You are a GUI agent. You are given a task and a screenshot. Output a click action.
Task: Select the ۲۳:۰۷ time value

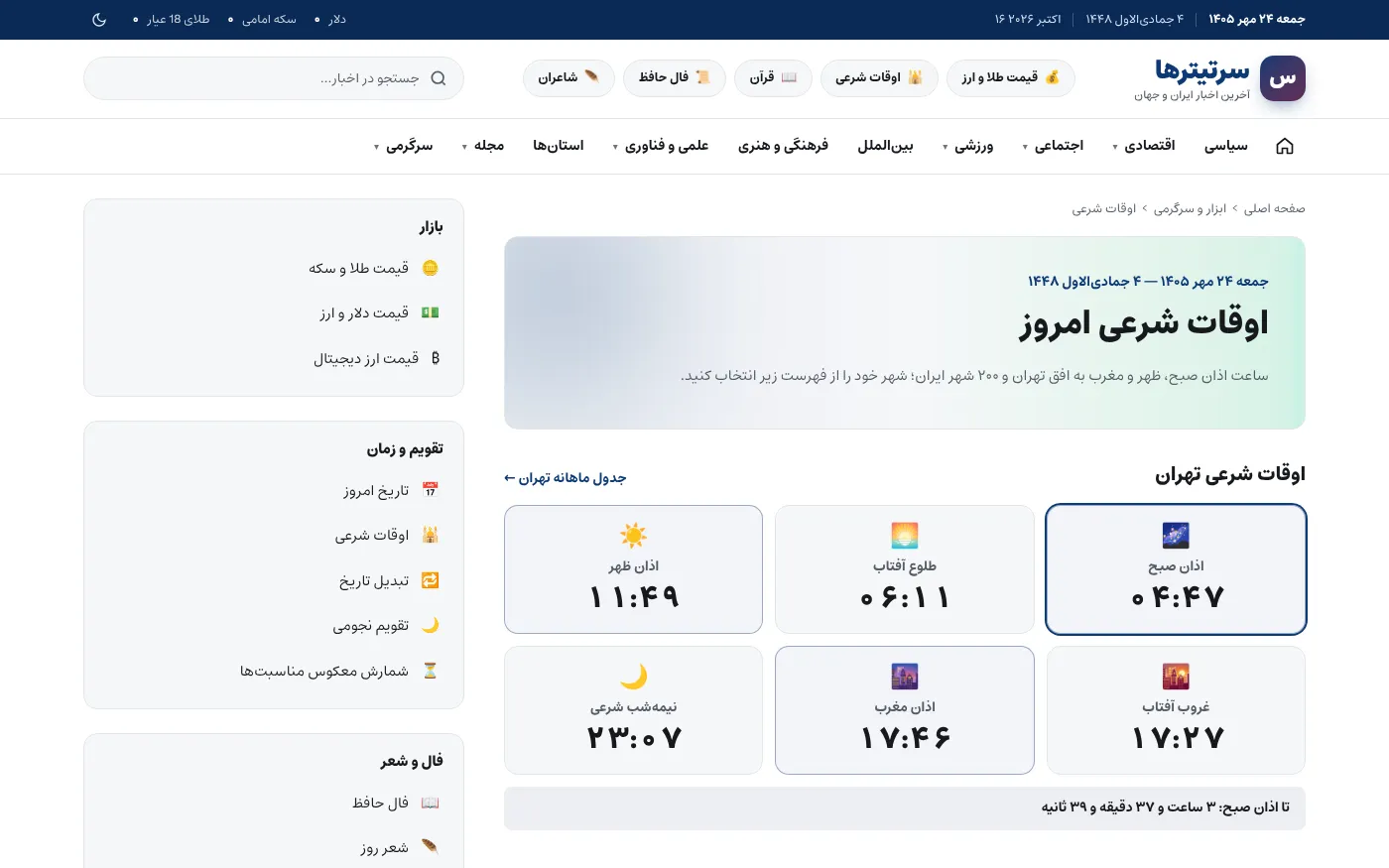coord(633,738)
